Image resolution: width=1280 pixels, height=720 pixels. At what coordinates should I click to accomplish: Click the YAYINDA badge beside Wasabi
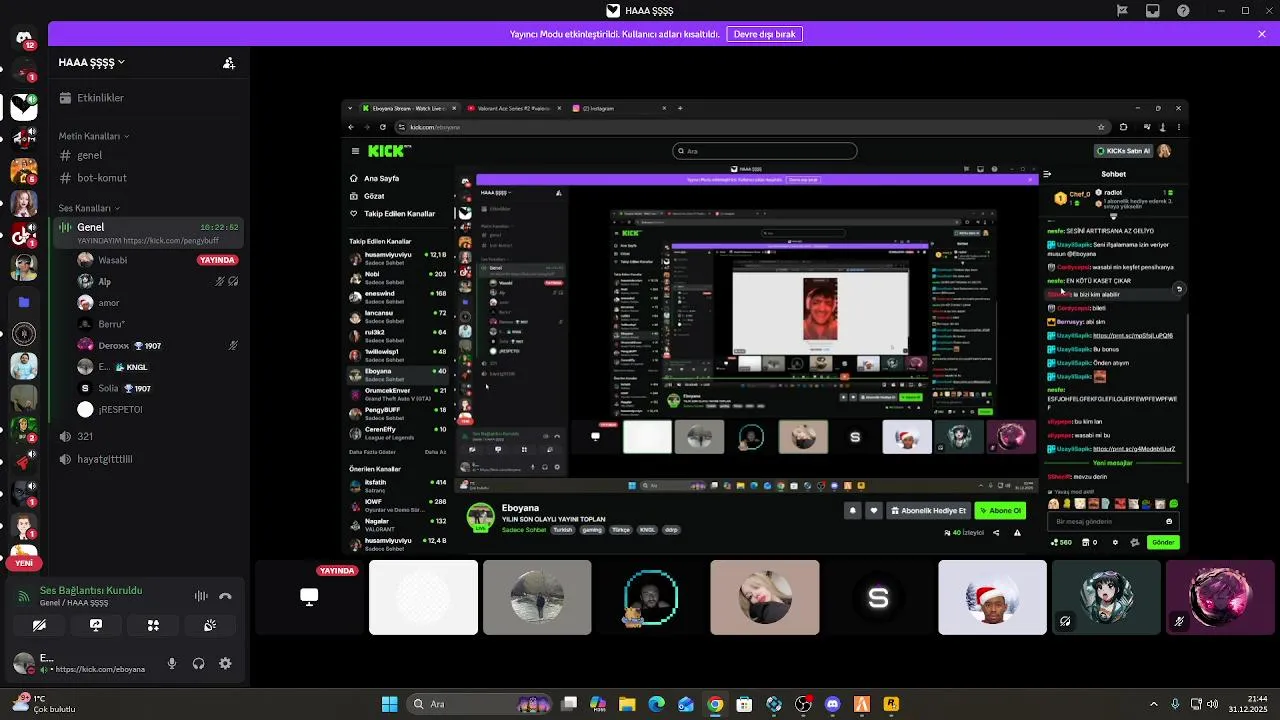(217, 260)
